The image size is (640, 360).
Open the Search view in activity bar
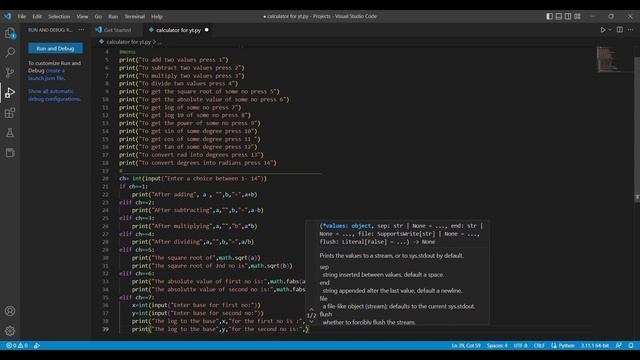click(x=10, y=52)
